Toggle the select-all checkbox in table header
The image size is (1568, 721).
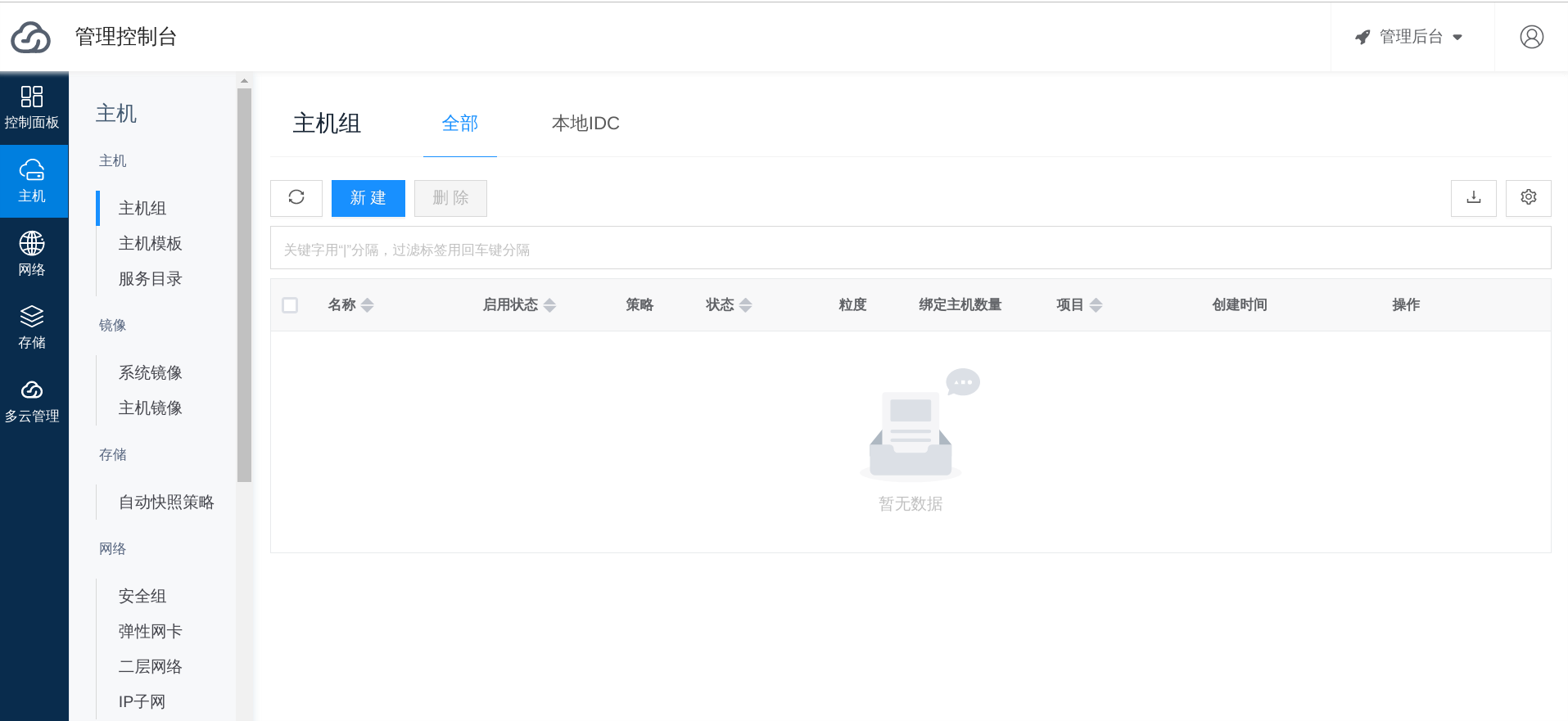click(290, 305)
